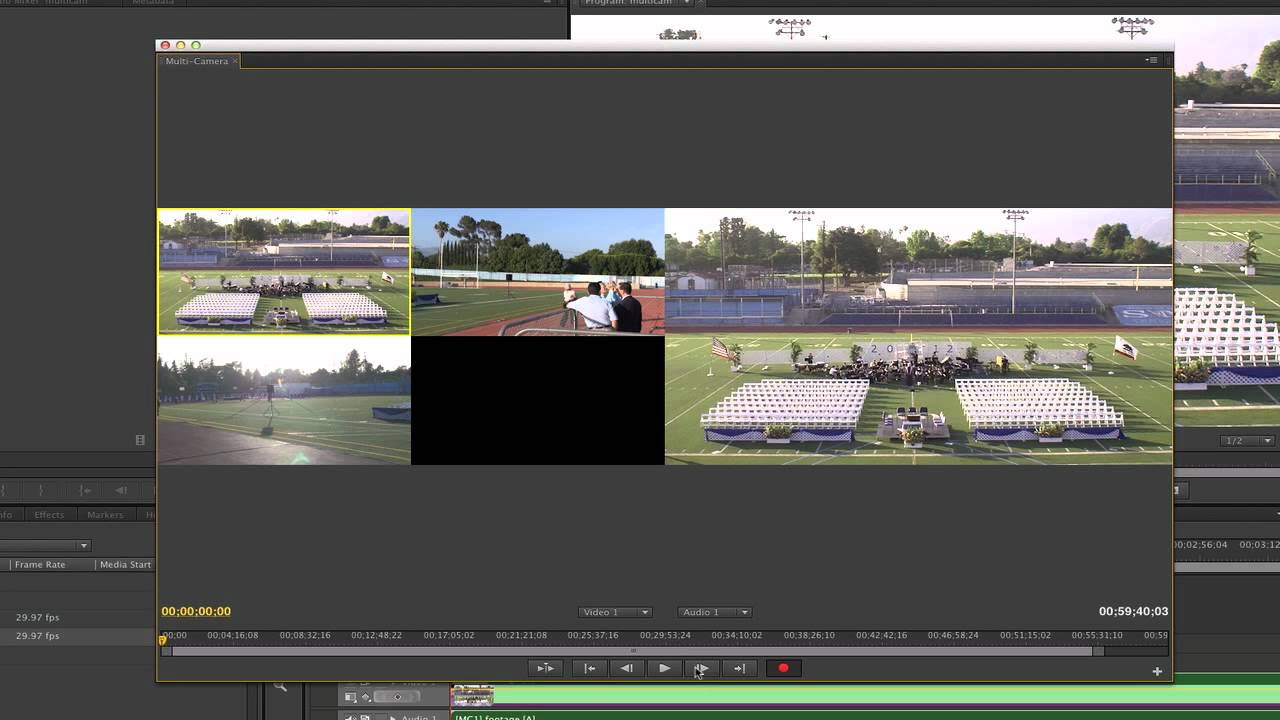Click the macOS yellow minimize window button

point(181,45)
